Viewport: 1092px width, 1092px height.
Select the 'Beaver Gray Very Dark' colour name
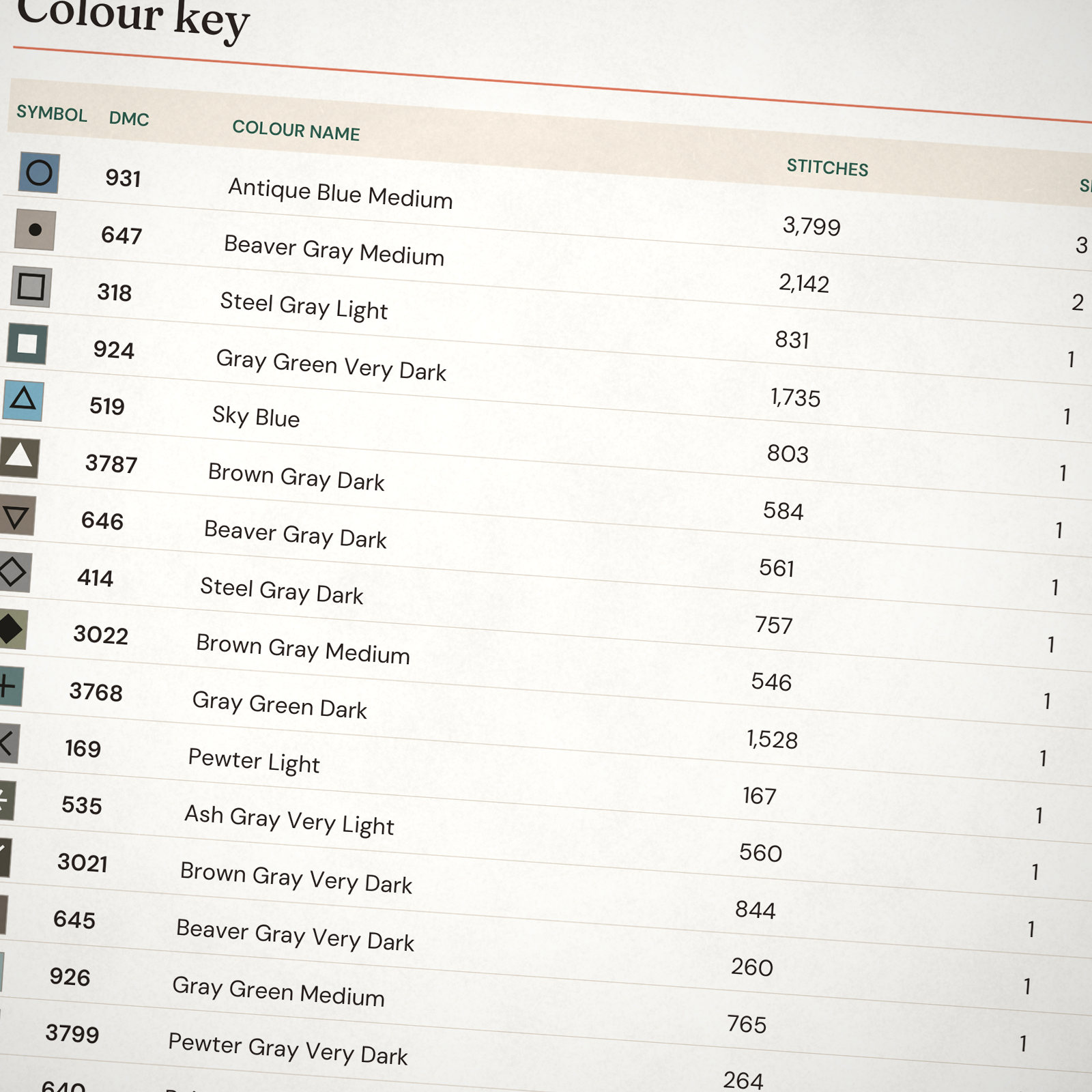pyautogui.click(x=295, y=936)
